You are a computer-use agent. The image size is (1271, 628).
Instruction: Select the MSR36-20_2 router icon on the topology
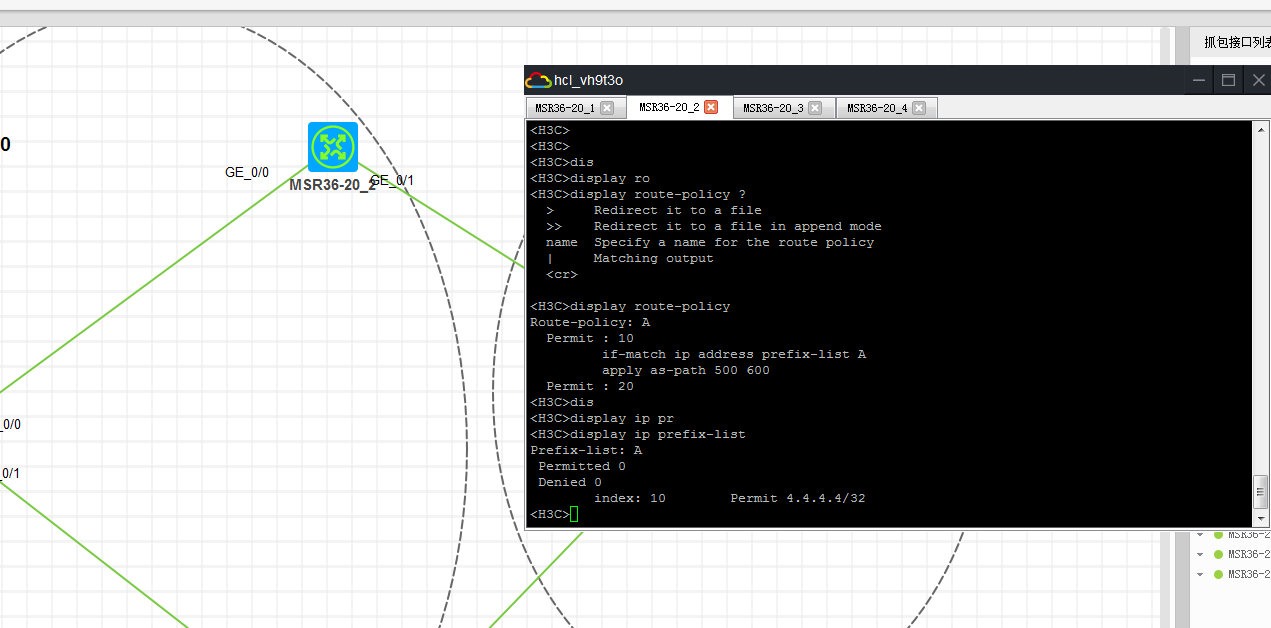tap(333, 147)
